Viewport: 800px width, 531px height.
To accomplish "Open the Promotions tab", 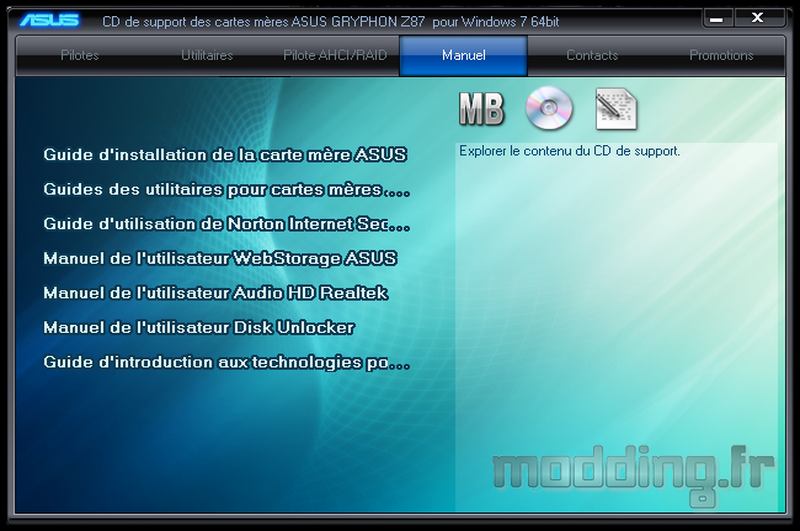I will [721, 55].
